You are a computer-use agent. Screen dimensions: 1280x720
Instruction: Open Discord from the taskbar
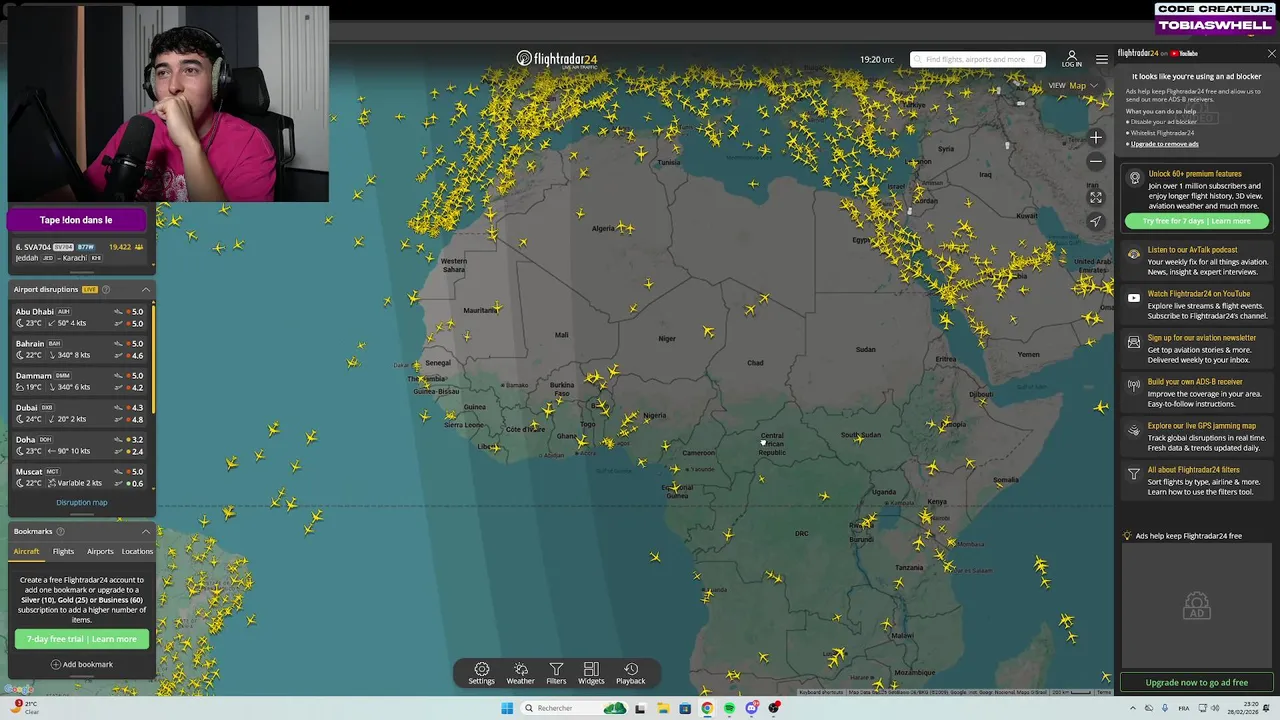(751, 708)
